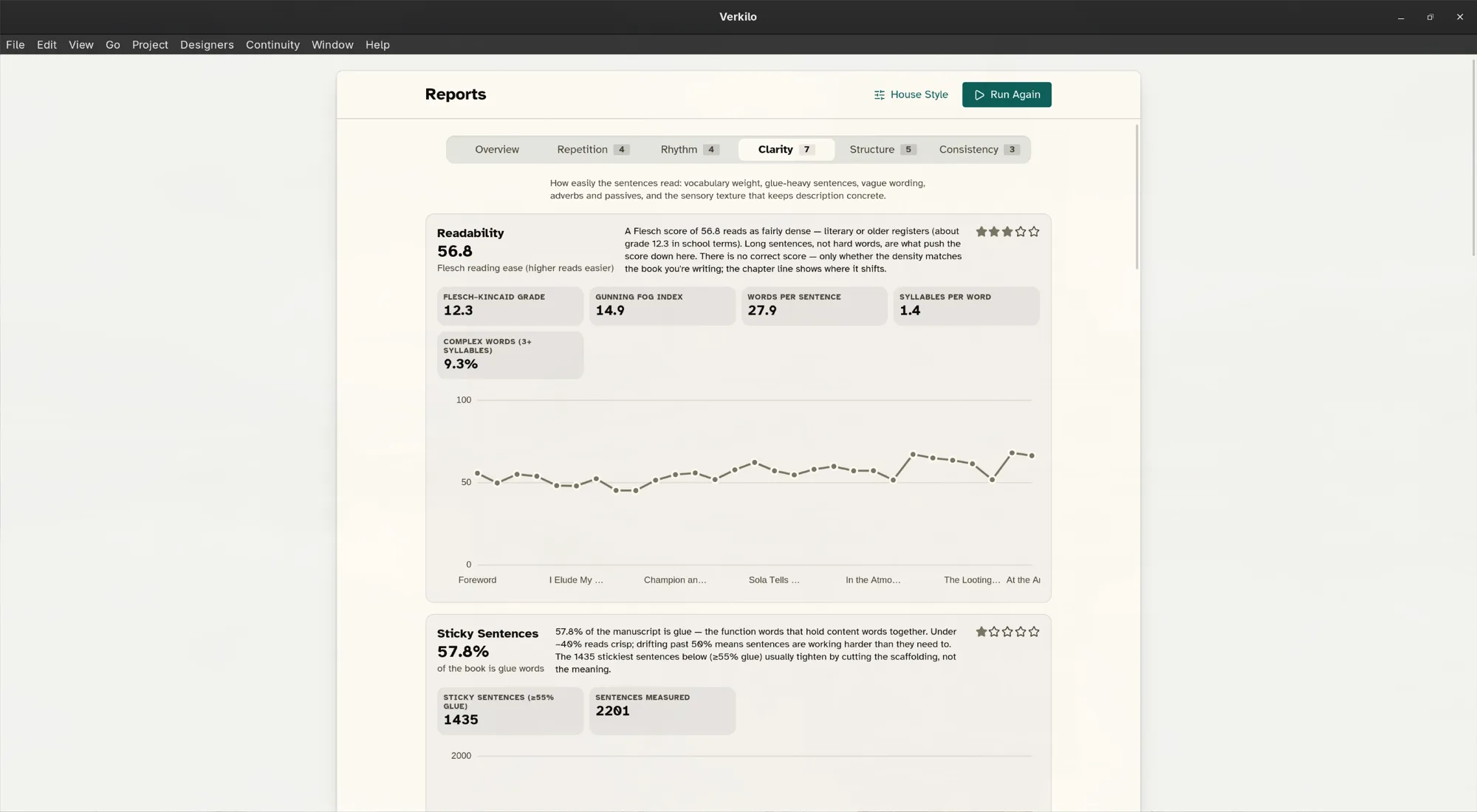Click the 'I Elude My …' chart label
1477x812 pixels.
pos(576,580)
